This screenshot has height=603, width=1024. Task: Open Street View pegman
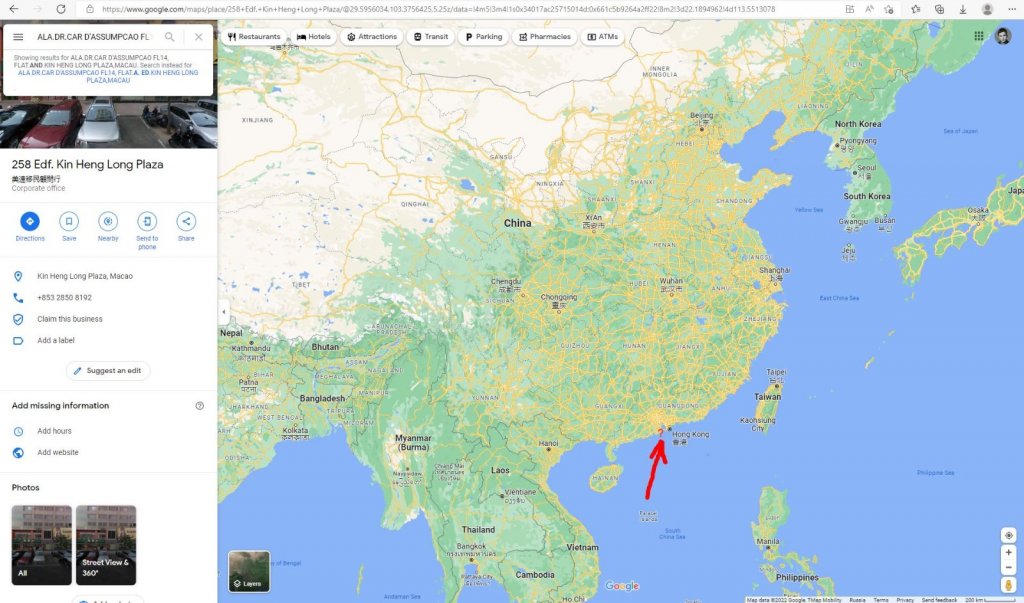1009,585
